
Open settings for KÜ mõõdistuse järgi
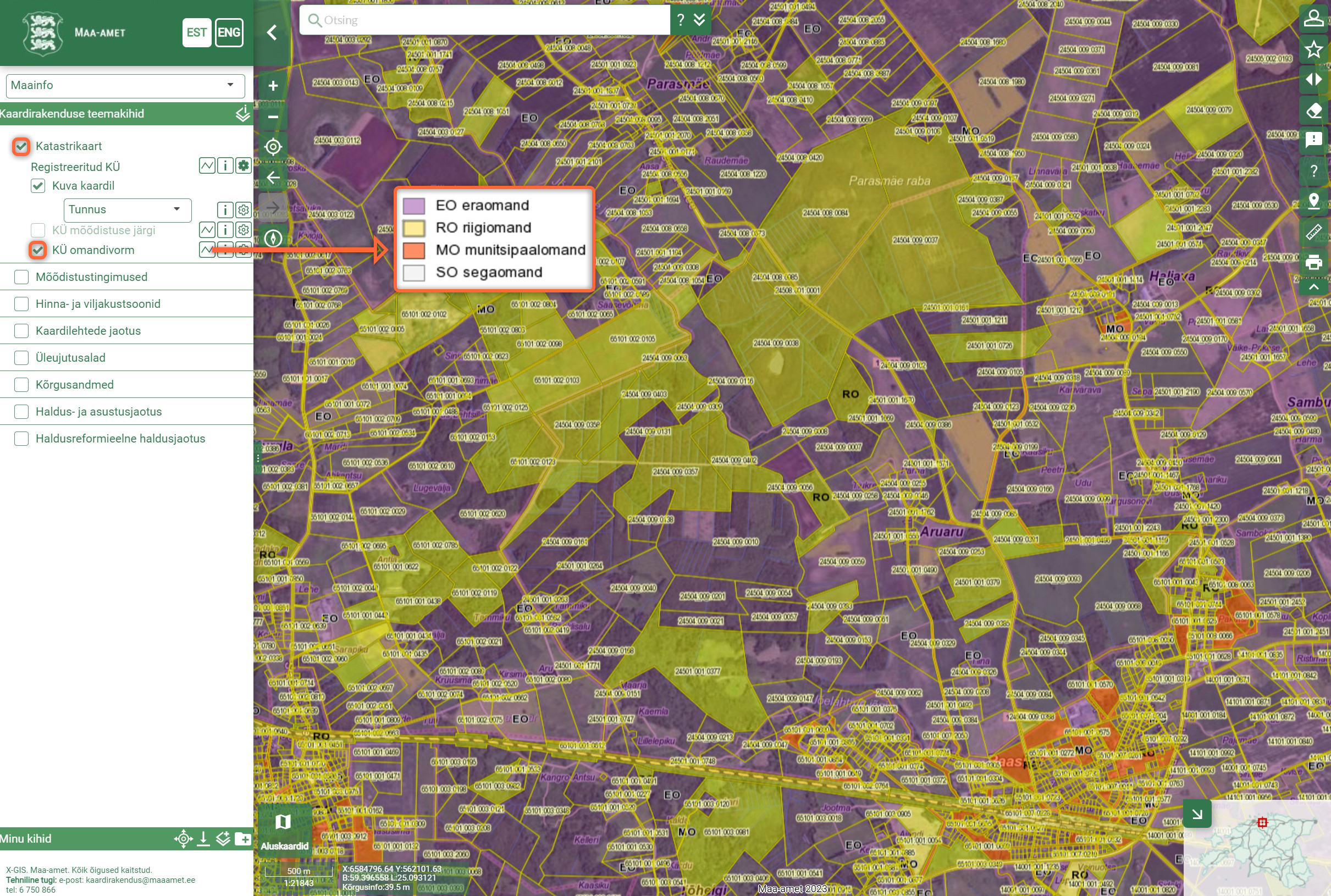coord(244,230)
